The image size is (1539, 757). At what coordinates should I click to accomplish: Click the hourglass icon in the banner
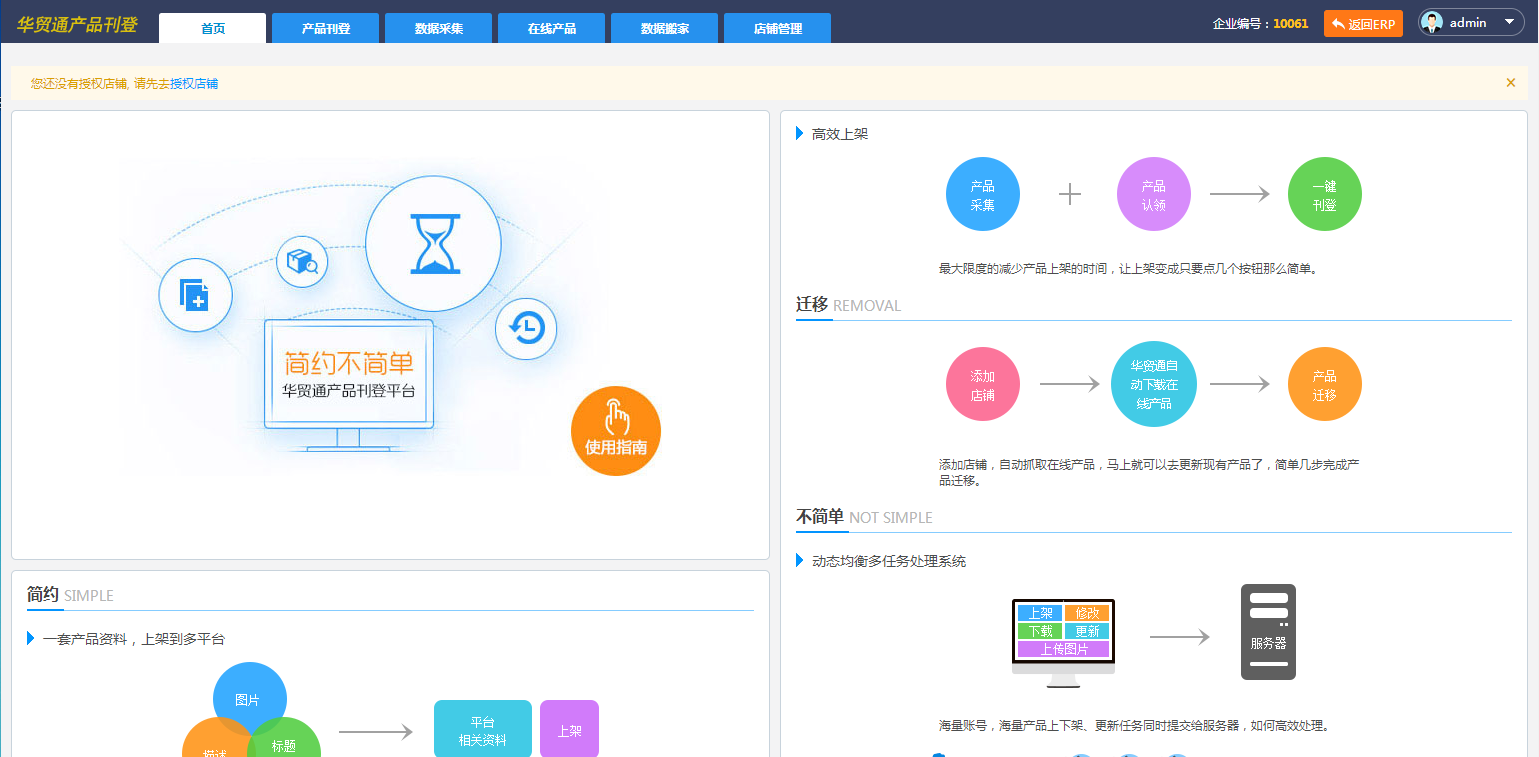(433, 243)
